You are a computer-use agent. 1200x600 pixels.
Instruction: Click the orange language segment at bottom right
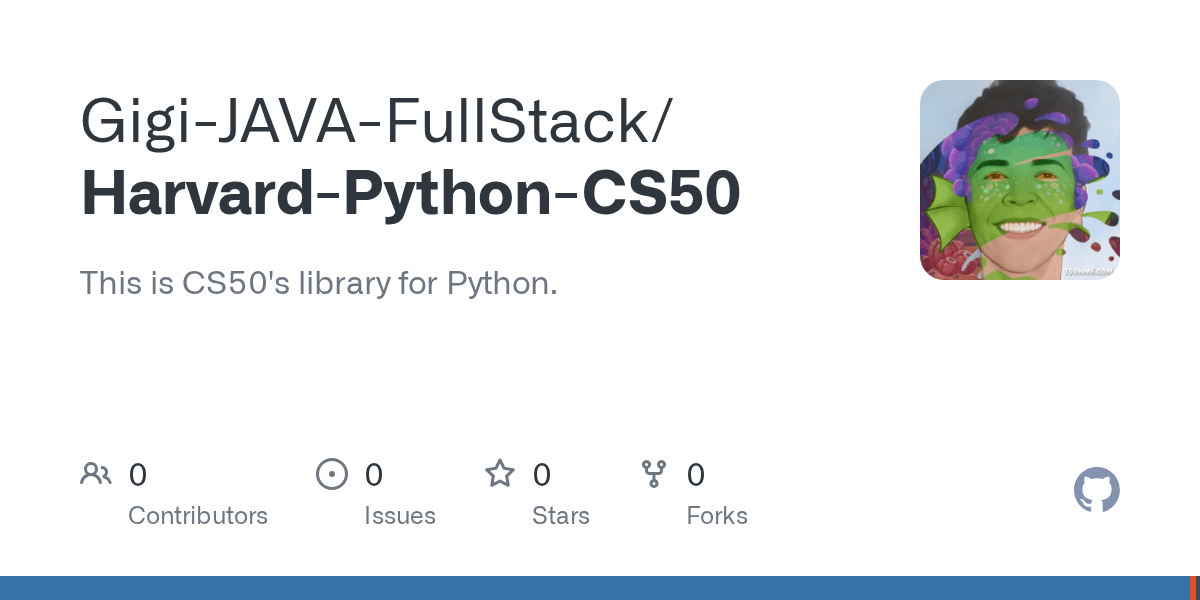(1193, 588)
